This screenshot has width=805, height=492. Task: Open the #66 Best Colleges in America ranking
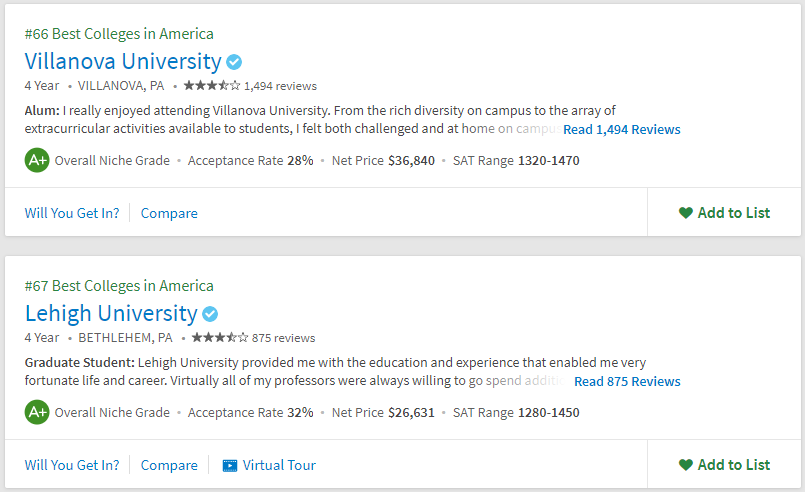tap(119, 34)
